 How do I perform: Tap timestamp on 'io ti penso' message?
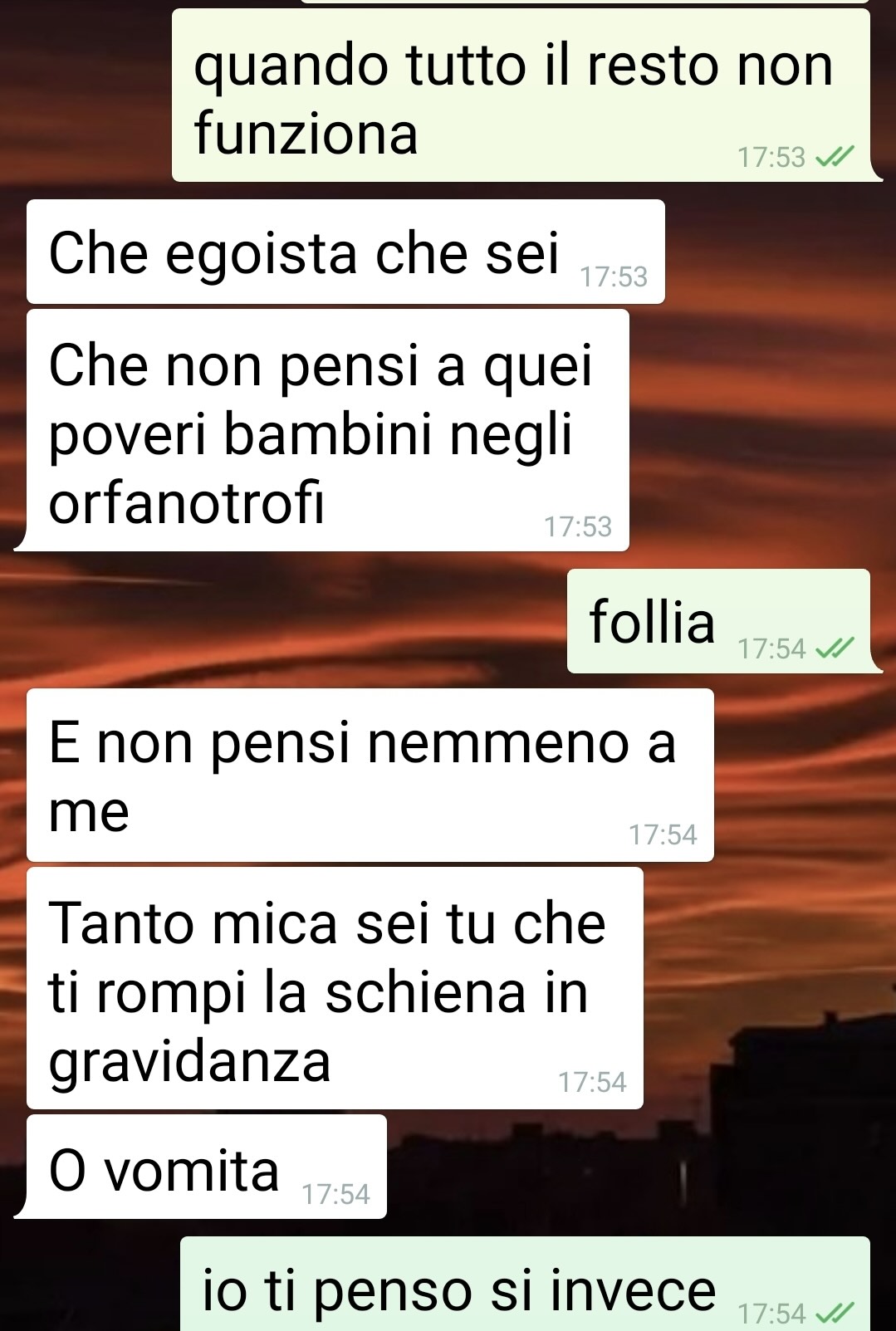(771, 1314)
